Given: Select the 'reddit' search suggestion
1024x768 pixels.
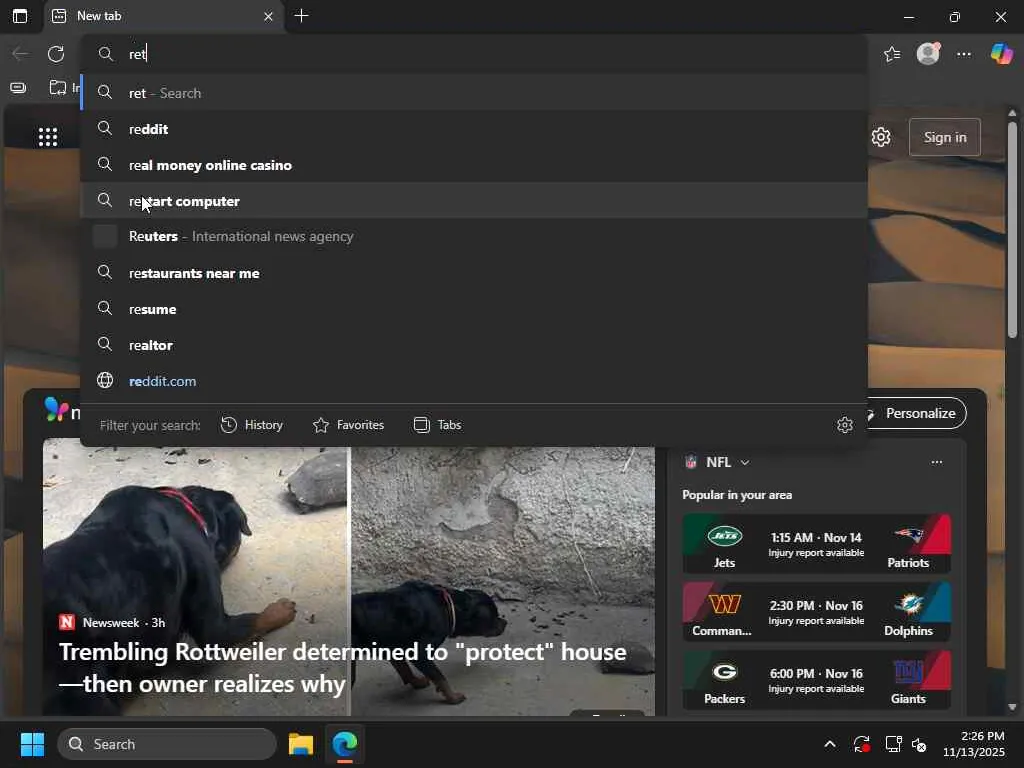Looking at the screenshot, I should 475,129.
